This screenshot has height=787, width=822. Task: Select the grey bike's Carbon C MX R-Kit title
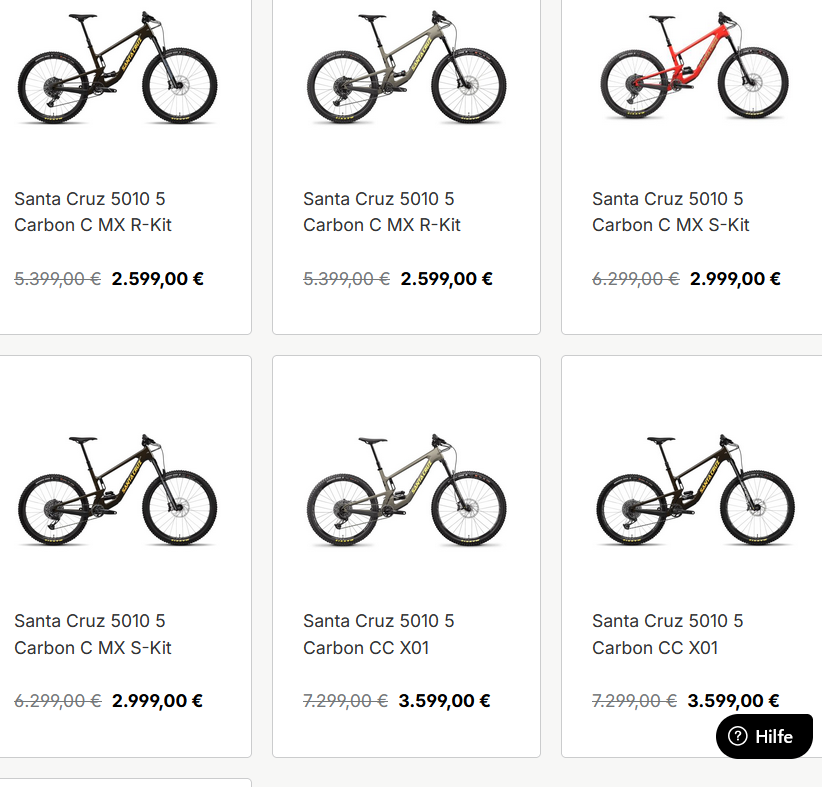[382, 212]
